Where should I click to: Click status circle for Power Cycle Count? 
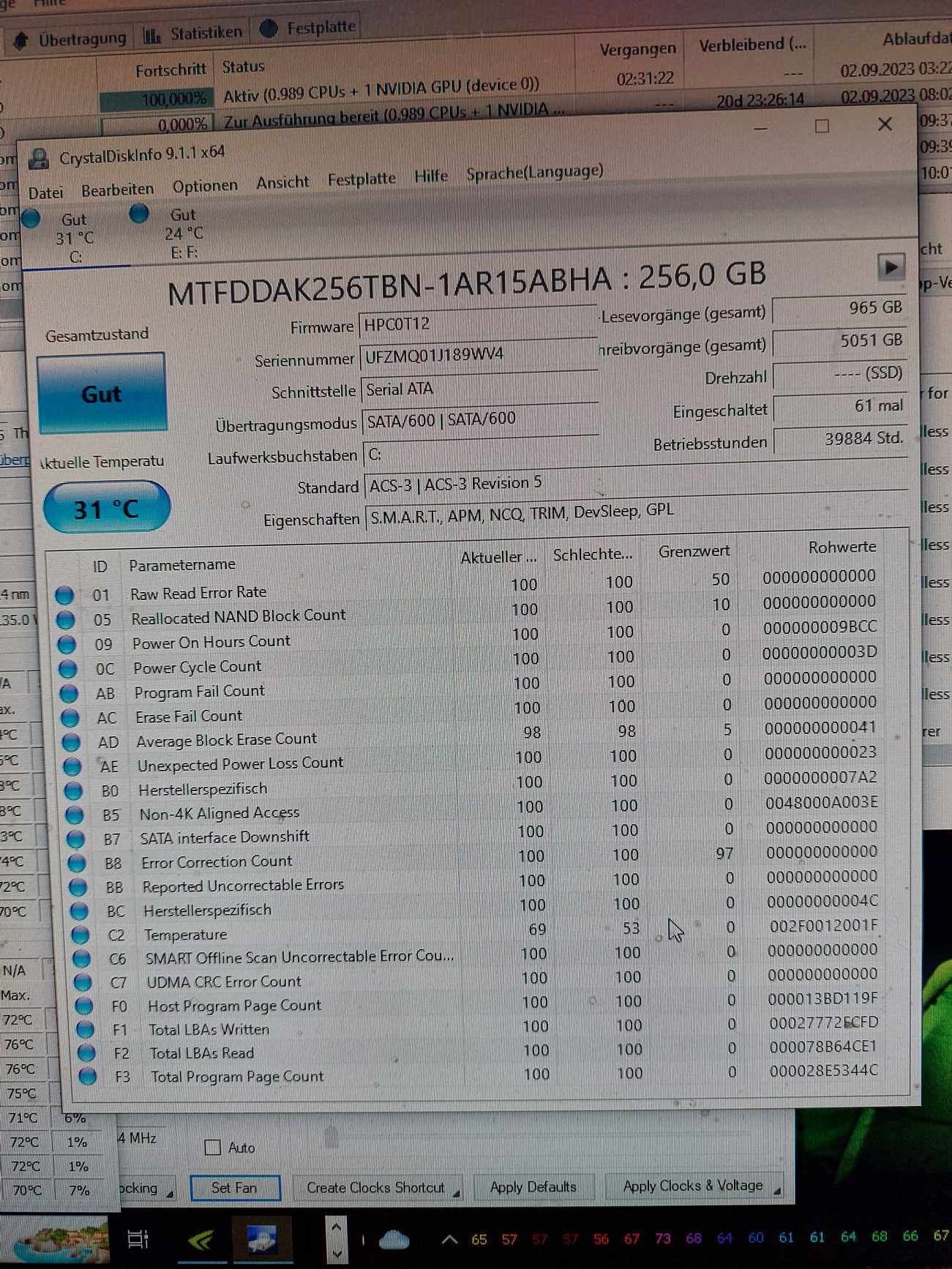pyautogui.click(x=68, y=669)
